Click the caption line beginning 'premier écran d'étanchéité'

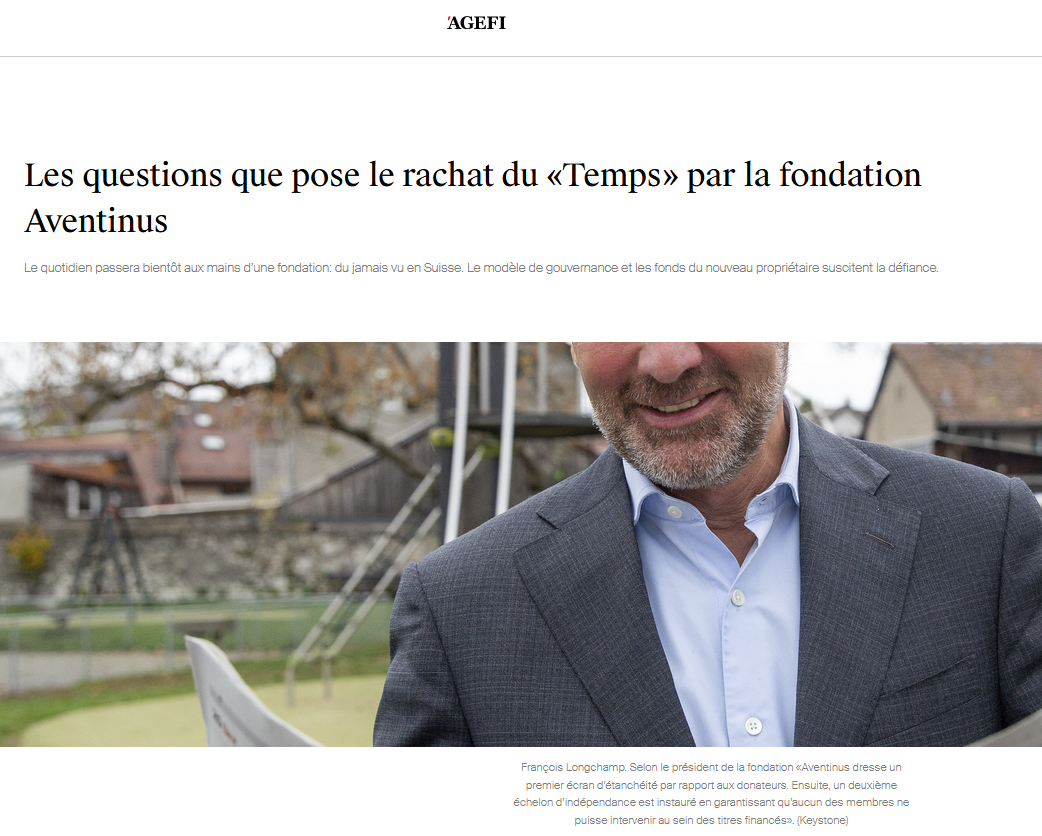tap(711, 785)
